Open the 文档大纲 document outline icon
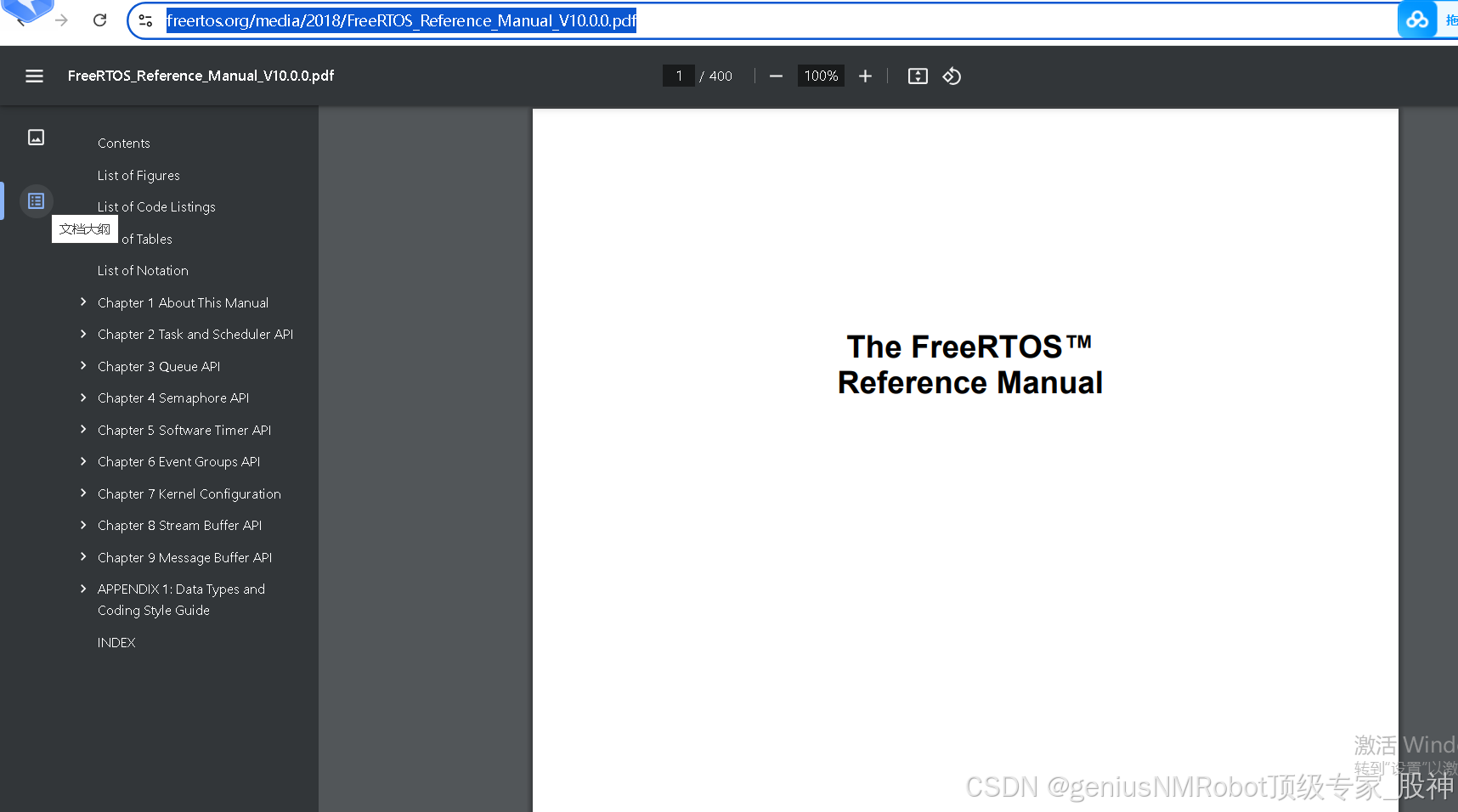Screen dimensions: 1458x812 pyautogui.click(x=36, y=201)
